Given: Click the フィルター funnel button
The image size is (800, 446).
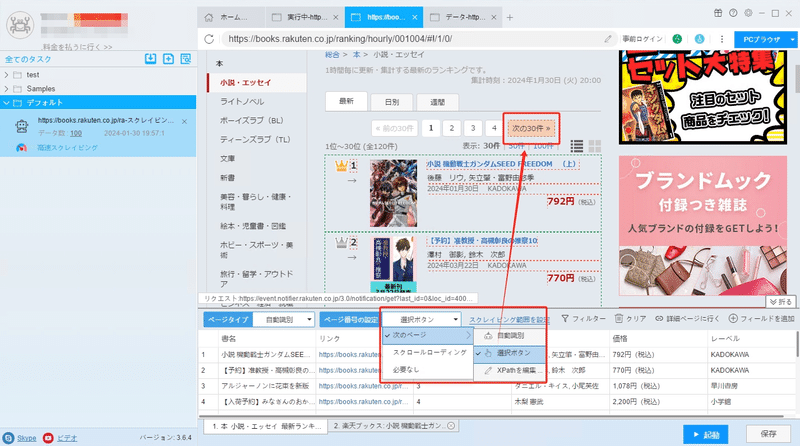Looking at the screenshot, I should (583, 318).
